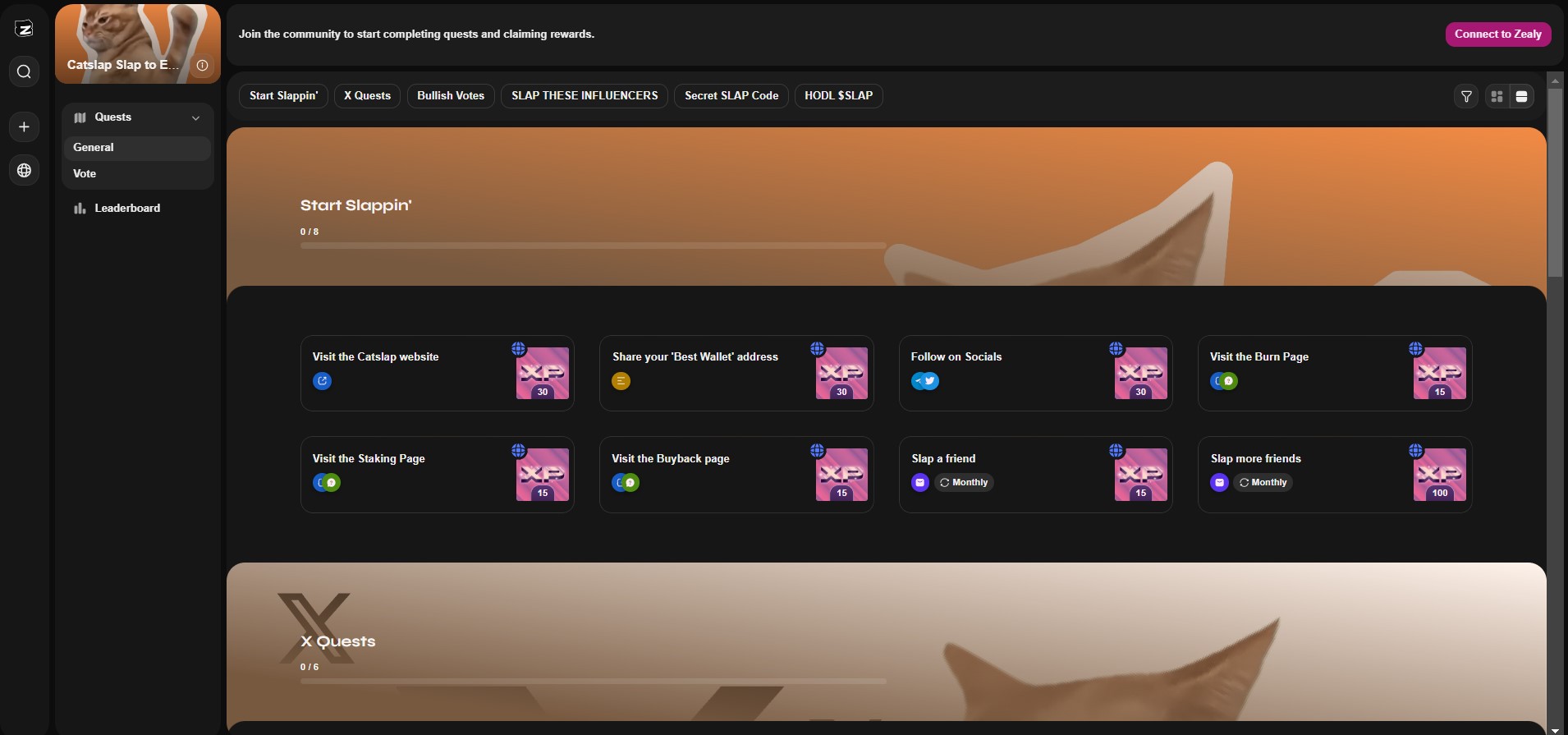Open Slap a friend quest card
1568x735 pixels.
click(1036, 475)
